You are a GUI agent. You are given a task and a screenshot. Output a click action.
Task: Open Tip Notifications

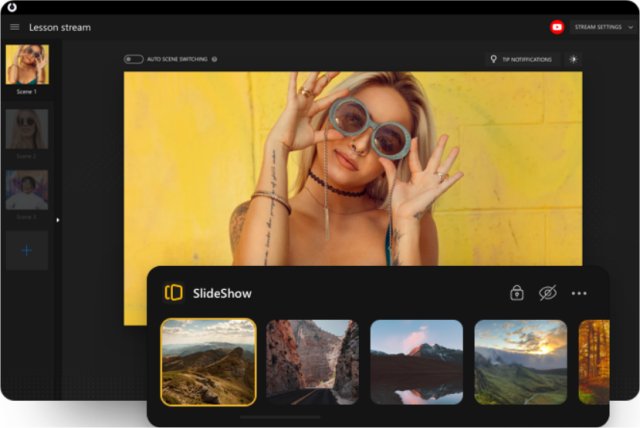point(521,60)
